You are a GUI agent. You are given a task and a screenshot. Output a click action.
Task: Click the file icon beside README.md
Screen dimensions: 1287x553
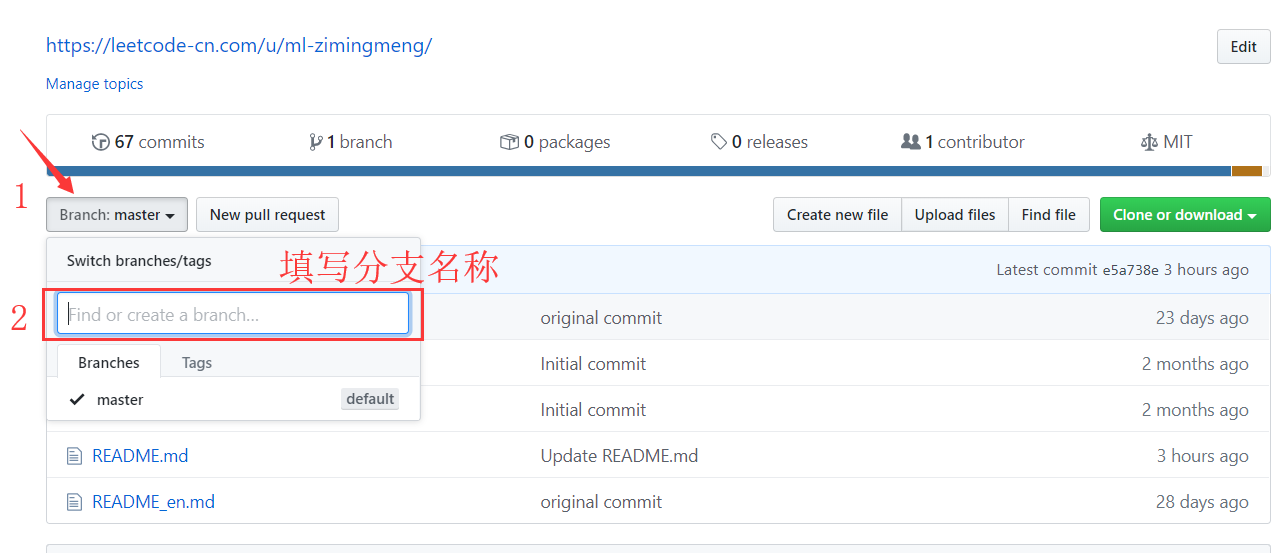[73, 456]
